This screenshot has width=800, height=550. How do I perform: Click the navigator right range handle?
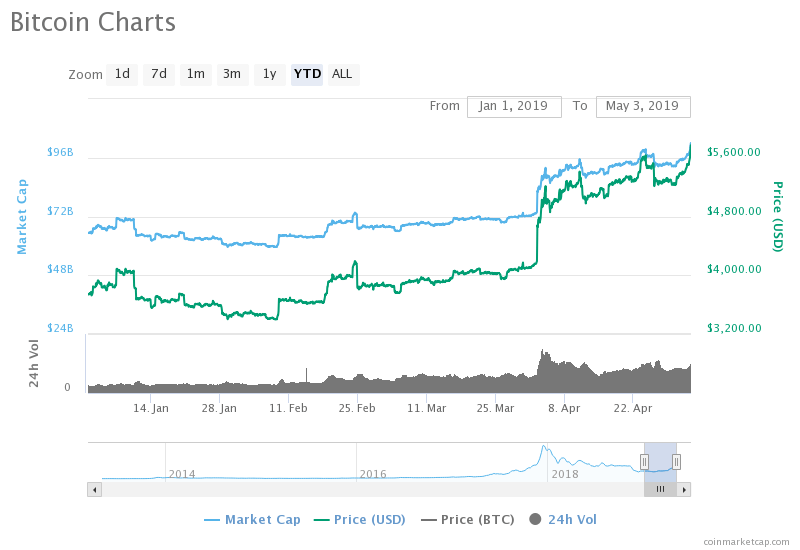[677, 461]
